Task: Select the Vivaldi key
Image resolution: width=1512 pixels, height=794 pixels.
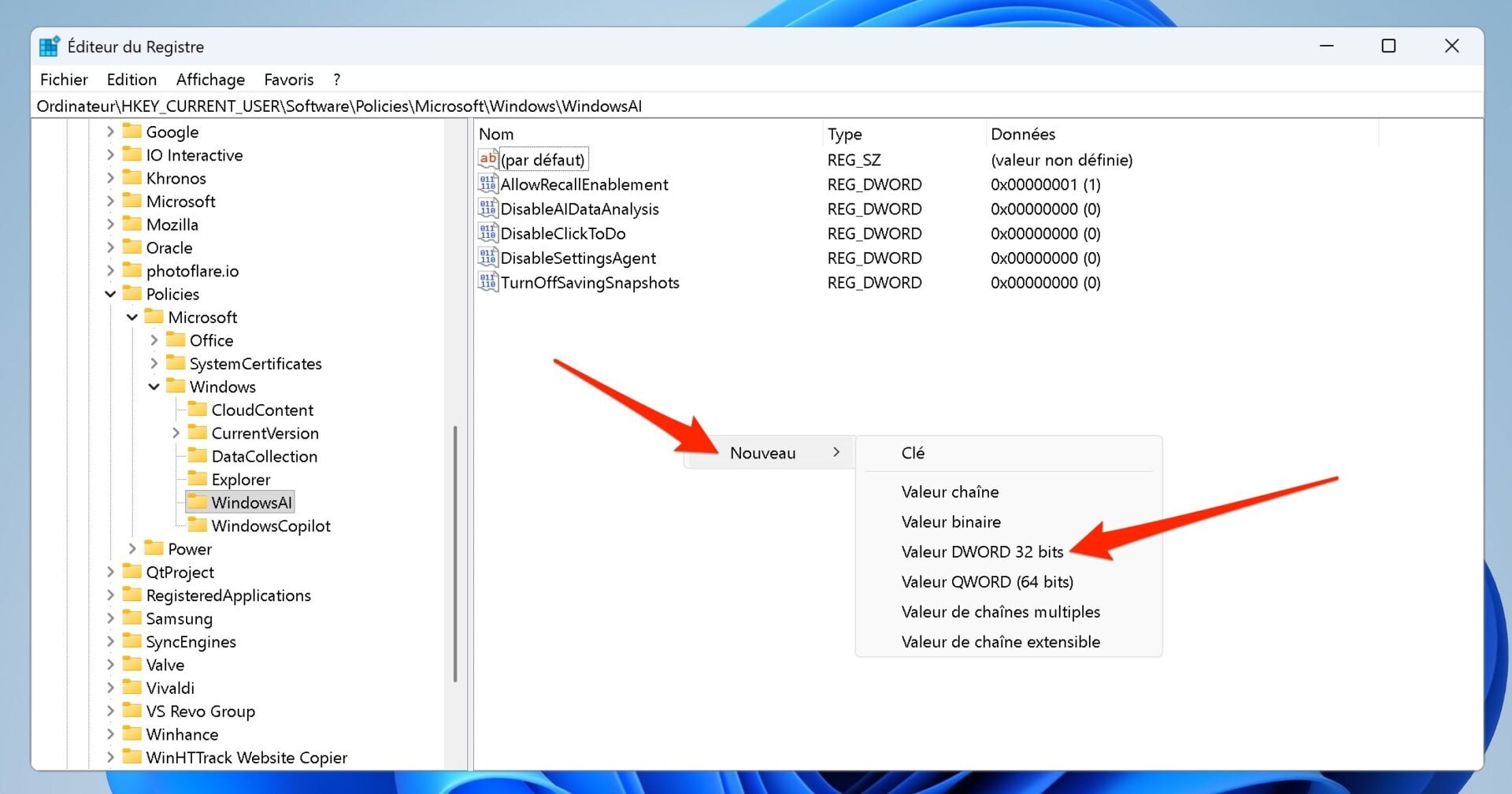Action: click(x=170, y=688)
